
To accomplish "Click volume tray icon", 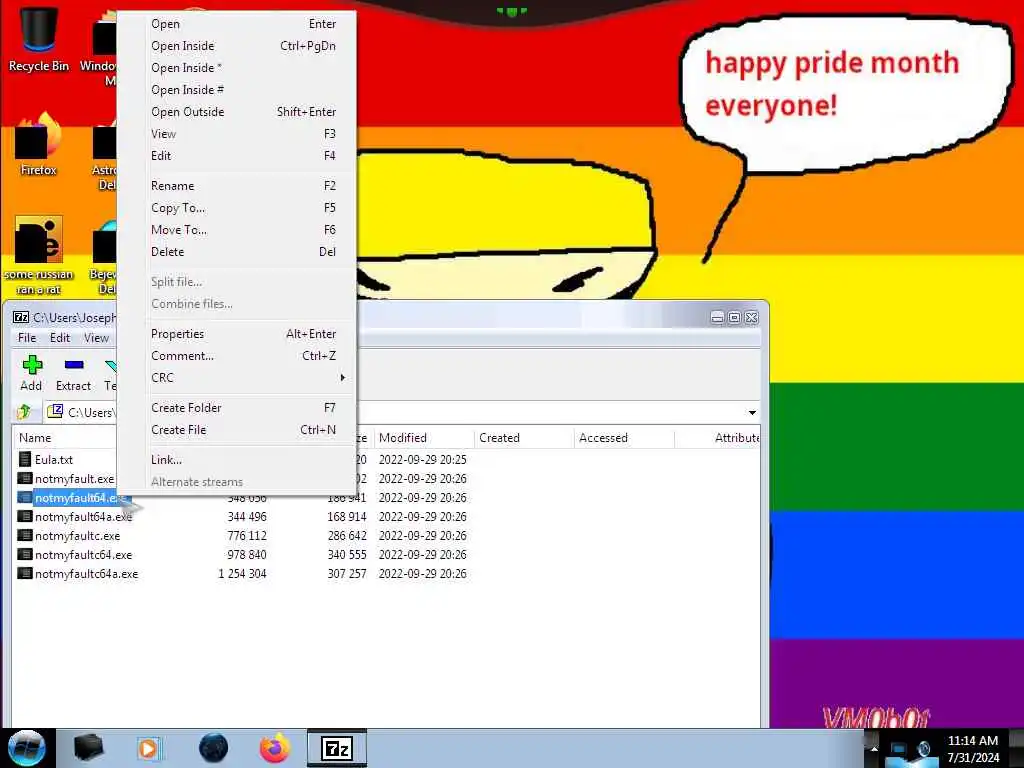I will point(924,750).
